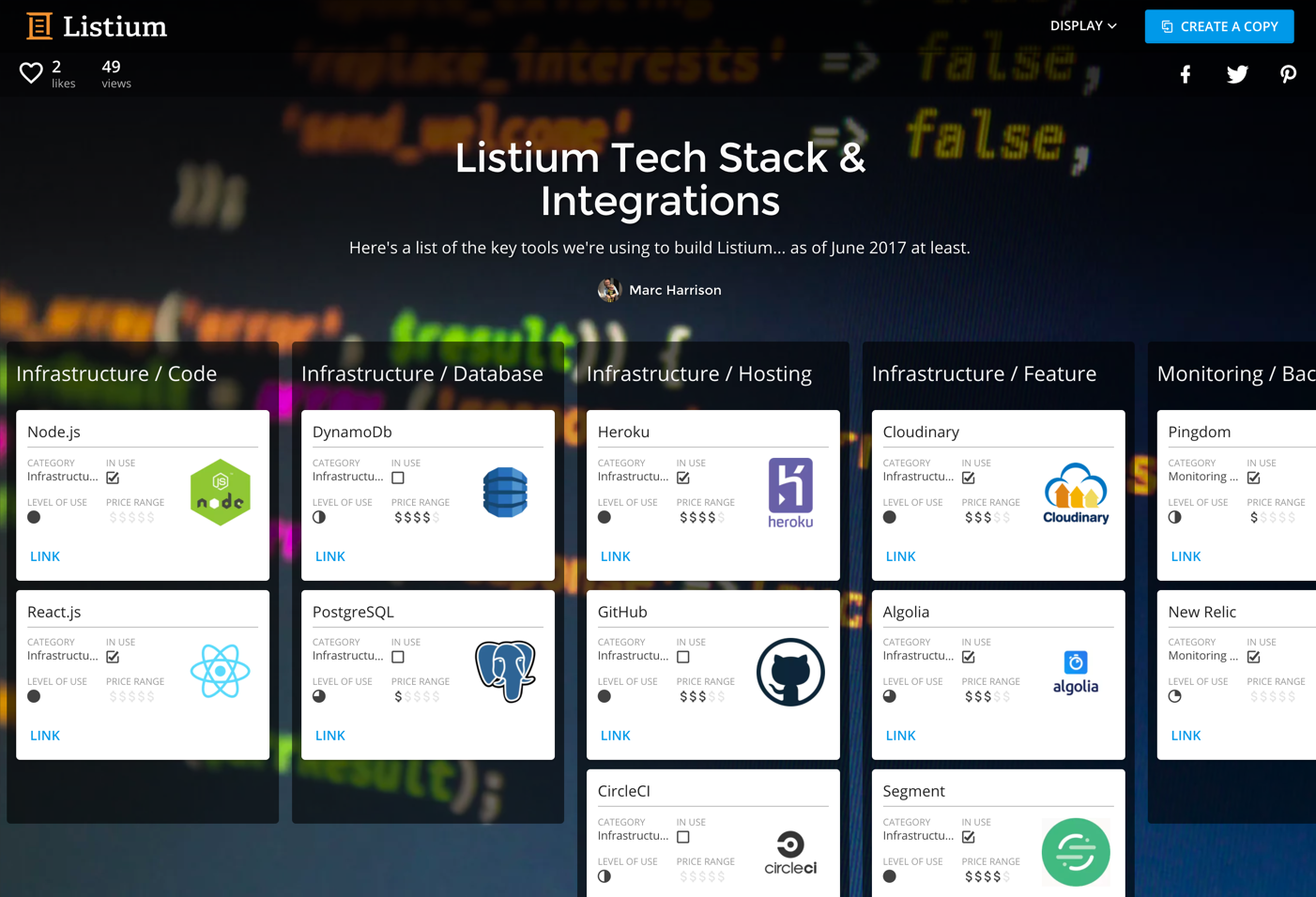Click the copy icon in Create a Copy
The width and height of the screenshot is (1316, 897).
pos(1167,26)
